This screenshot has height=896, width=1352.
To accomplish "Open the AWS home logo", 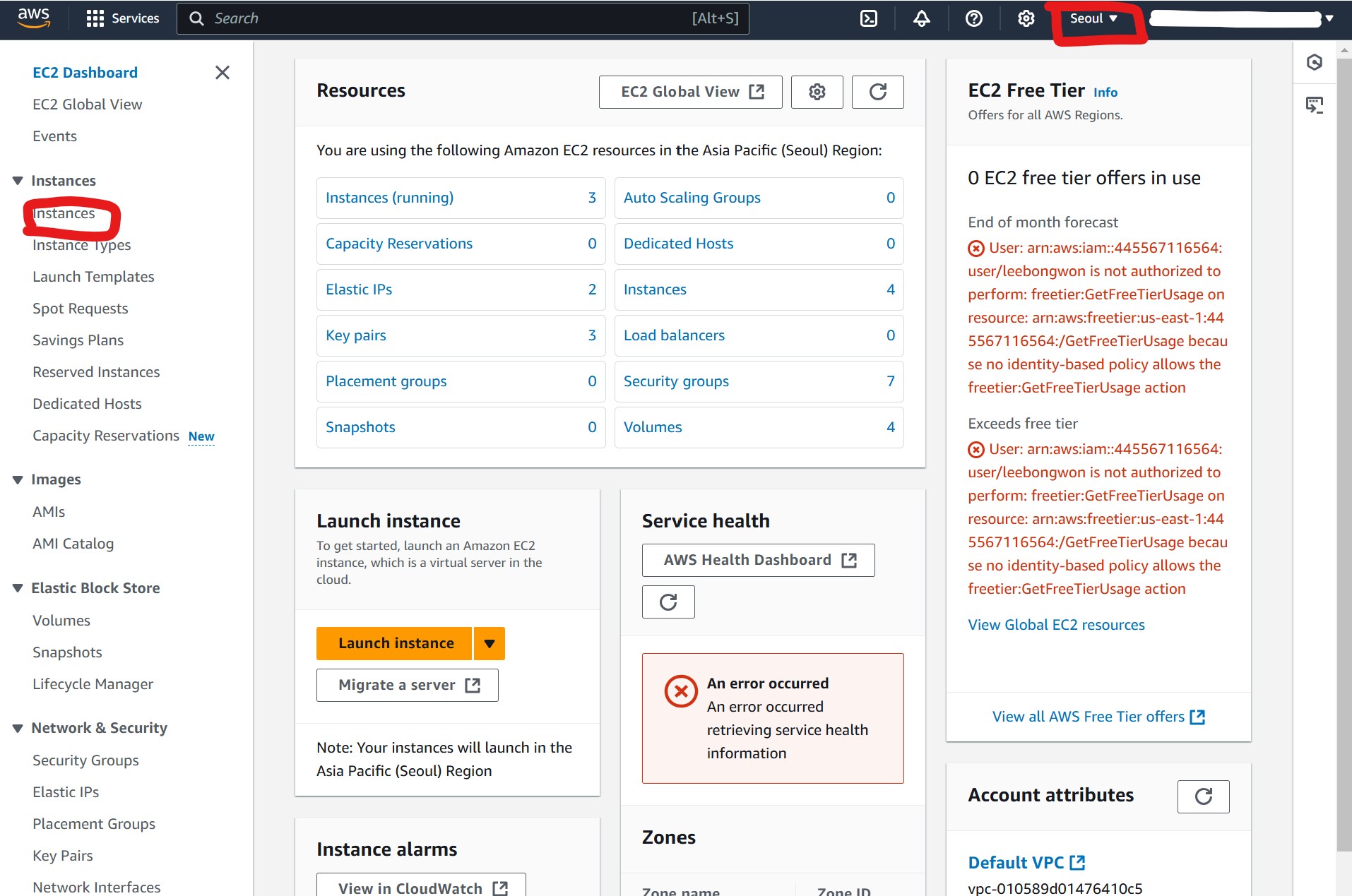I will click(34, 18).
